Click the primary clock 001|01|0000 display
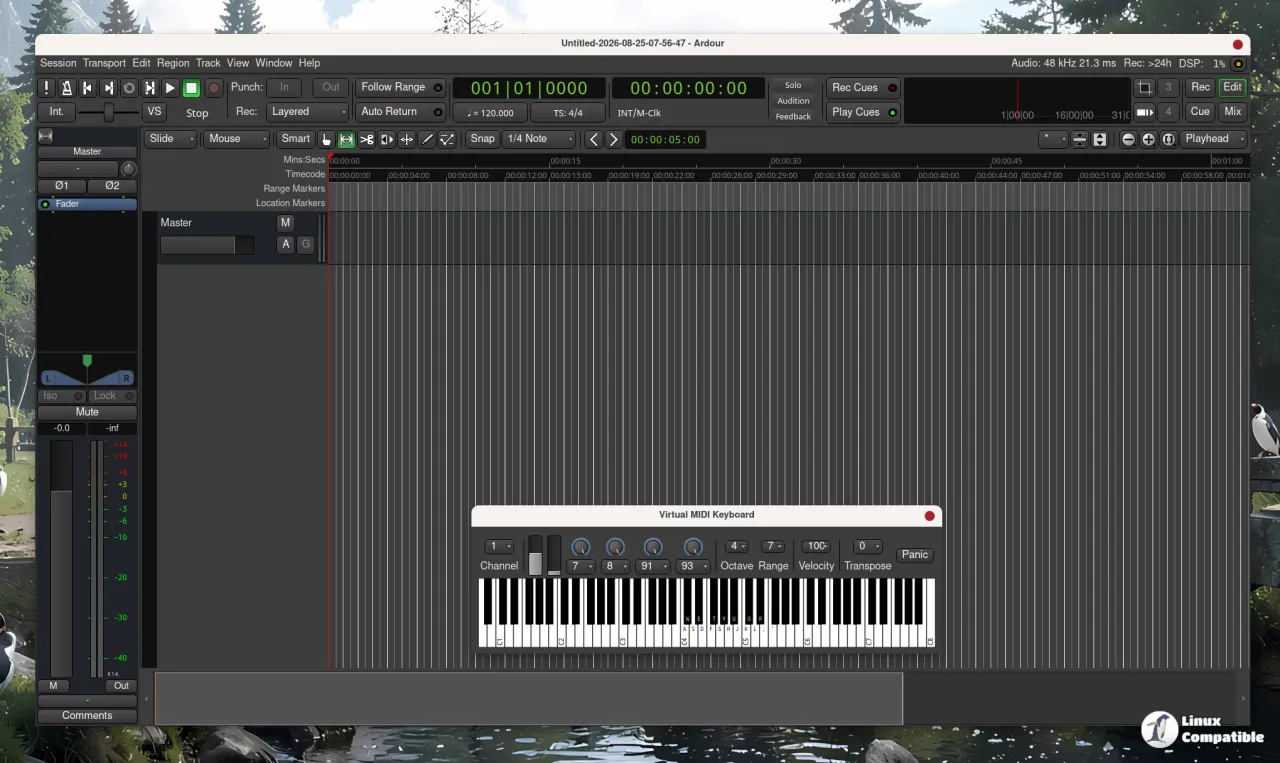 coord(529,88)
